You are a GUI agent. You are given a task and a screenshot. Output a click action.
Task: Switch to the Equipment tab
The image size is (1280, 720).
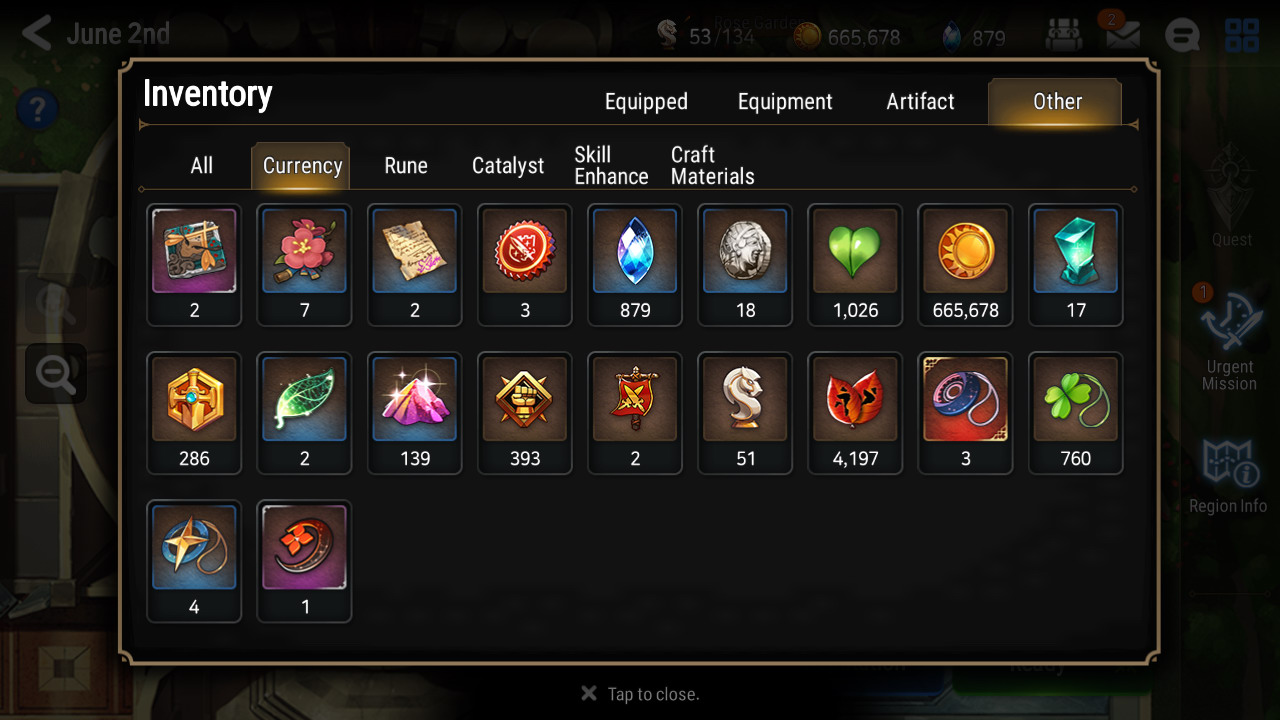(x=785, y=101)
